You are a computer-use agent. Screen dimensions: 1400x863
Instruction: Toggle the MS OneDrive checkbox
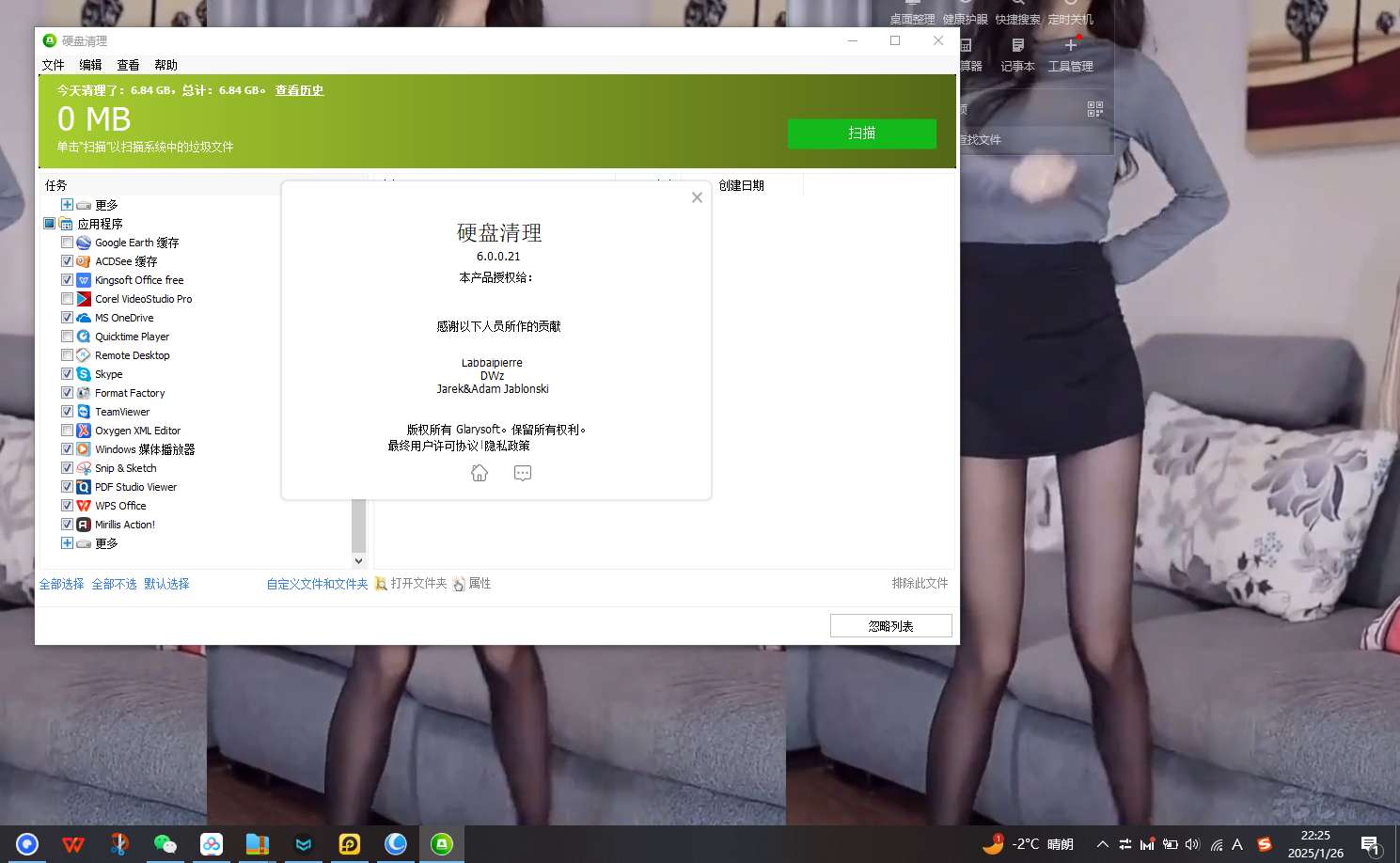[67, 318]
